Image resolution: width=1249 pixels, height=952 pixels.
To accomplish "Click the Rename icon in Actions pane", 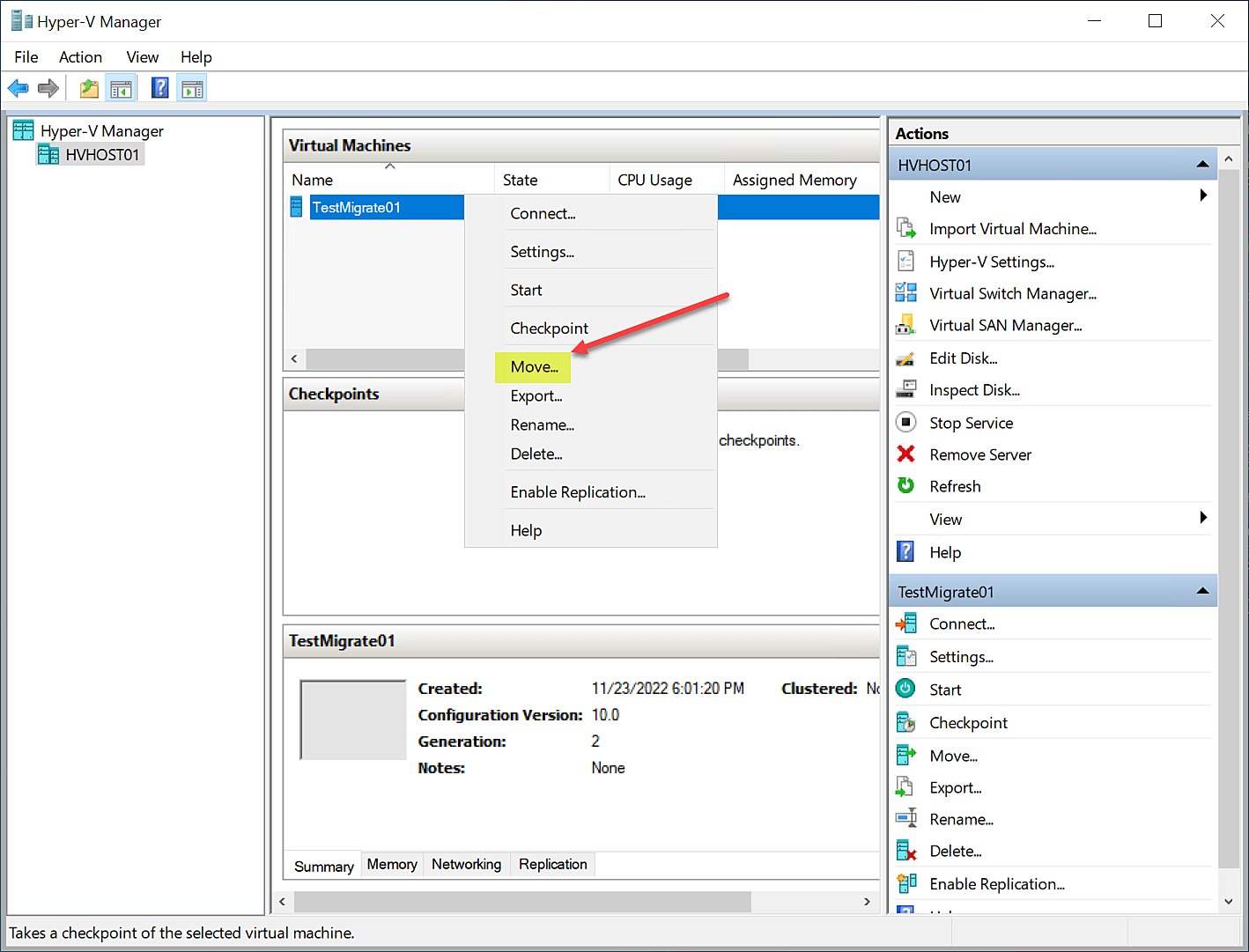I will tap(905, 819).
